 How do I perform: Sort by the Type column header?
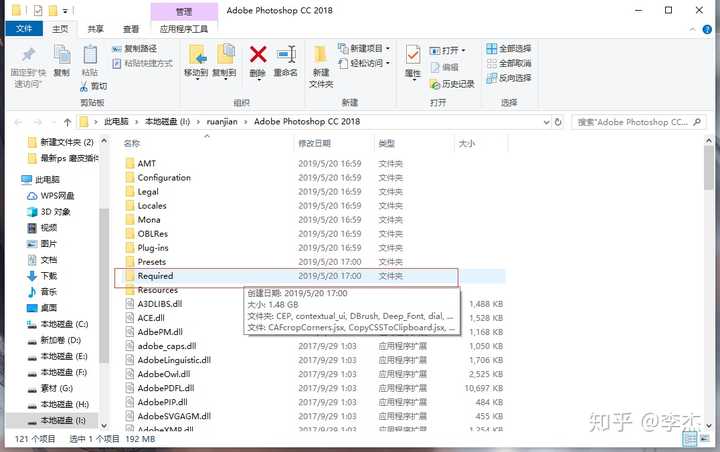(386, 143)
